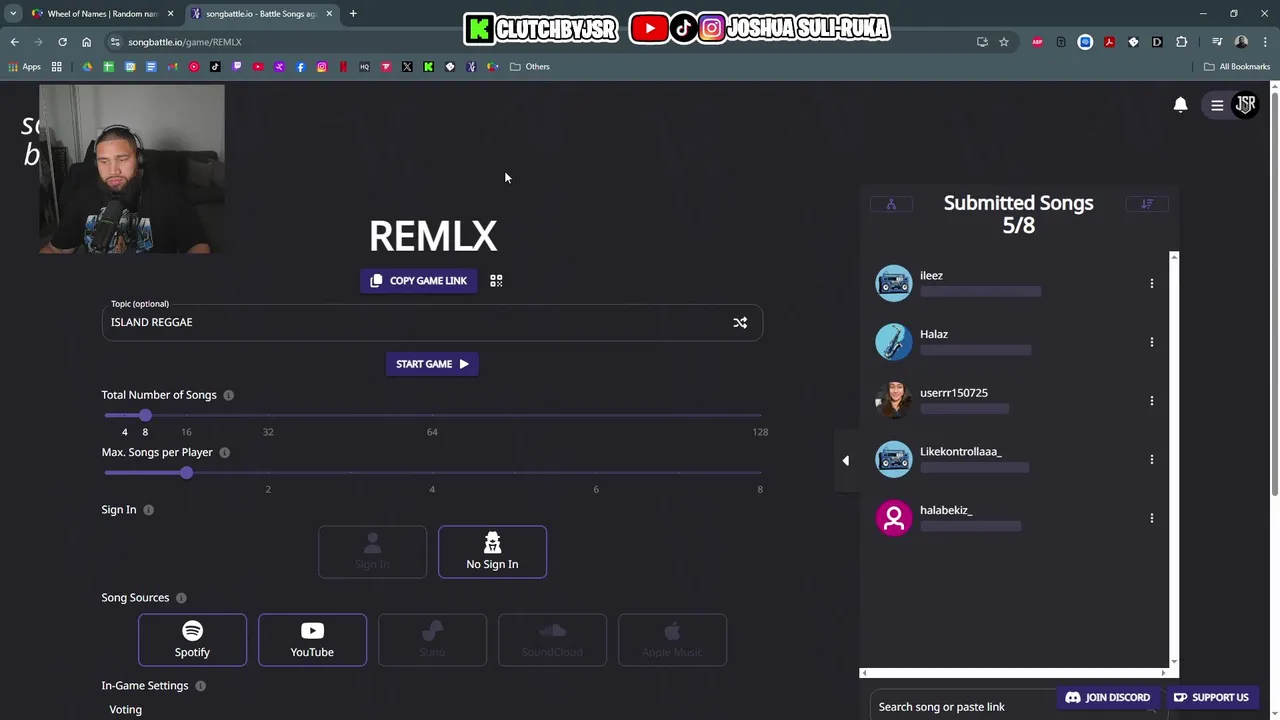
Task: Click the QR code icon beside Copy Game Link
Action: click(496, 281)
